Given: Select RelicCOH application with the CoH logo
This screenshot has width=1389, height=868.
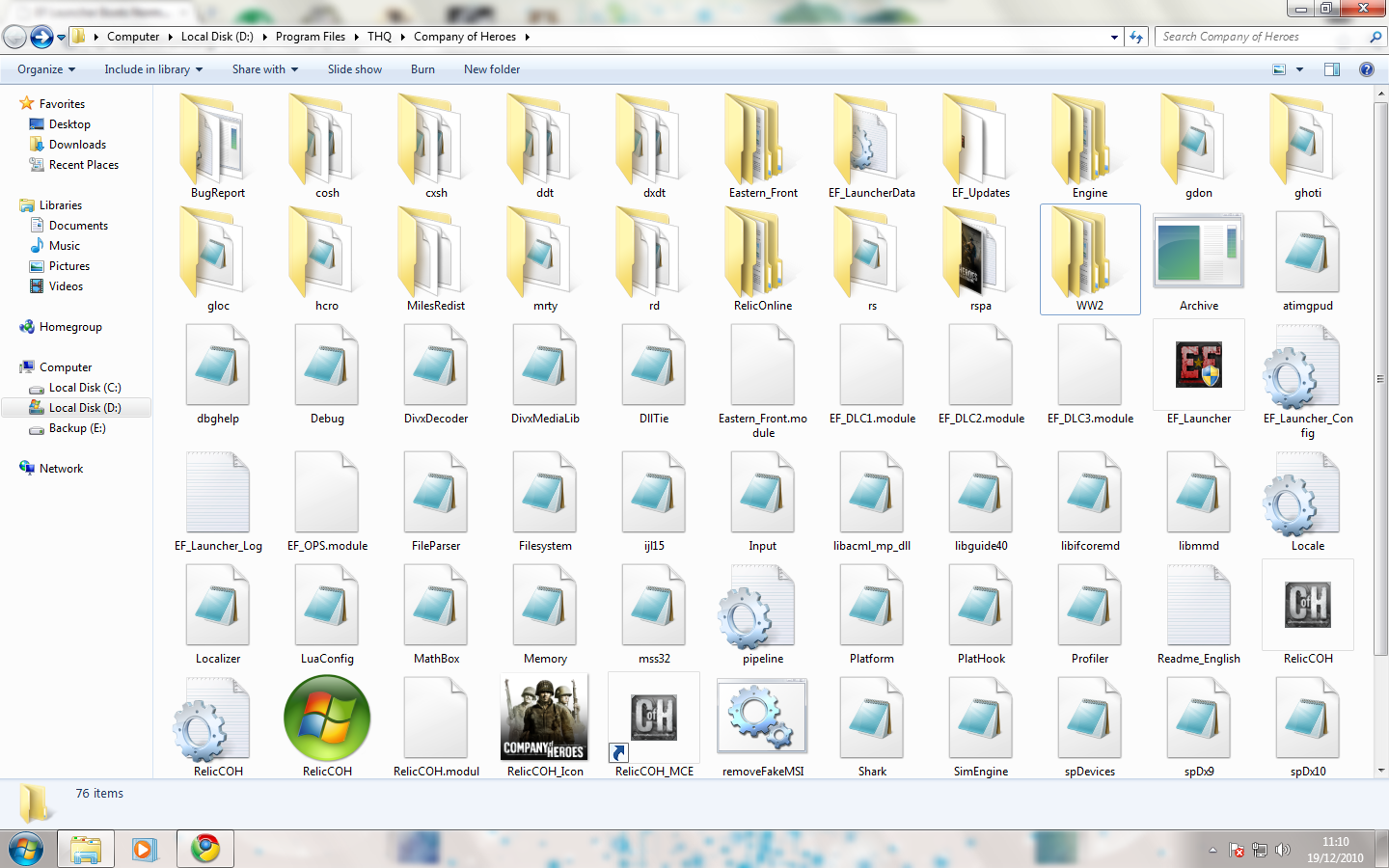Looking at the screenshot, I should tap(1308, 612).
